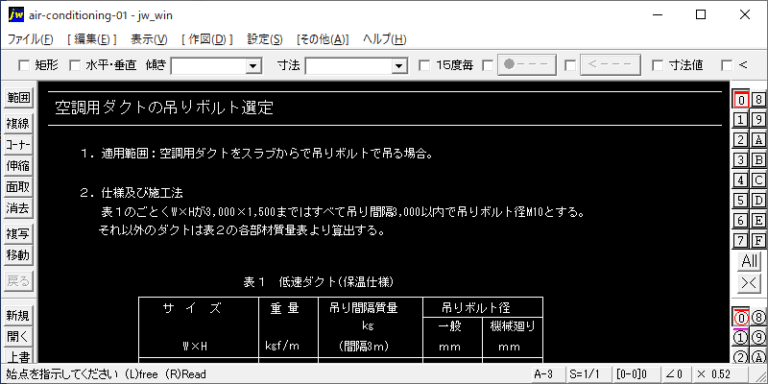
Task: Select layer 4 square button
Action: click(x=741, y=180)
